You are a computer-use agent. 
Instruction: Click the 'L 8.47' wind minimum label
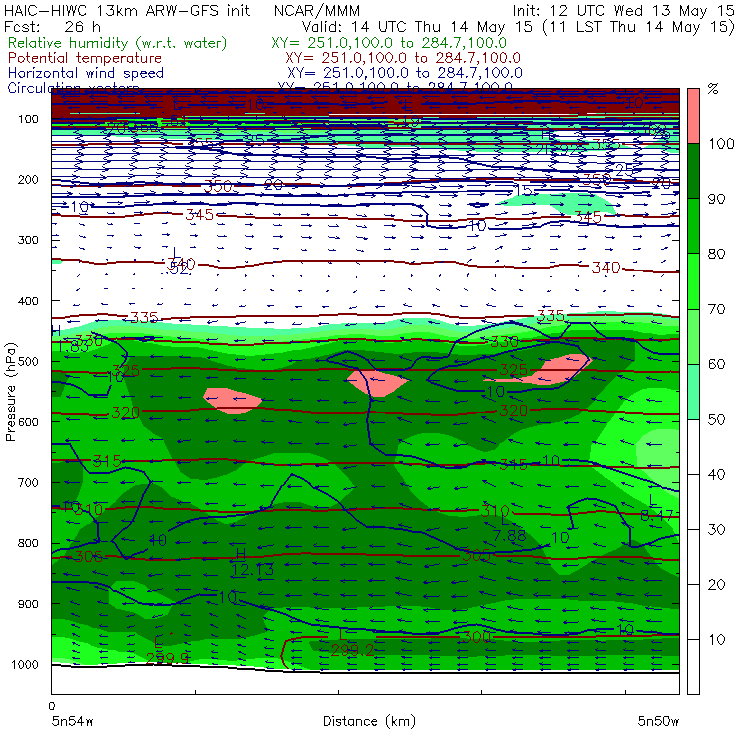[x=657, y=509]
